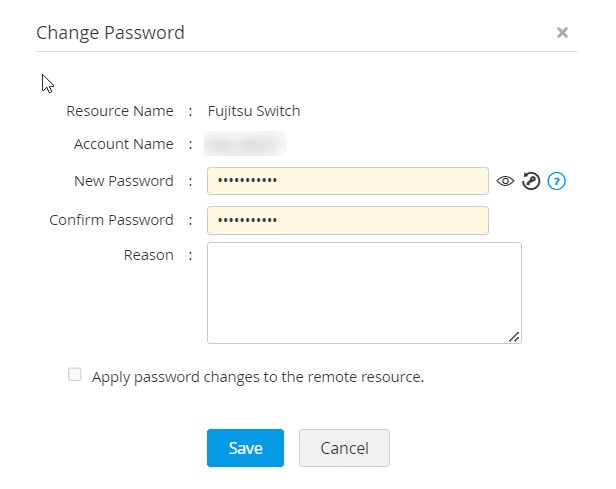Click the Reason box resize grip

pos(514,337)
